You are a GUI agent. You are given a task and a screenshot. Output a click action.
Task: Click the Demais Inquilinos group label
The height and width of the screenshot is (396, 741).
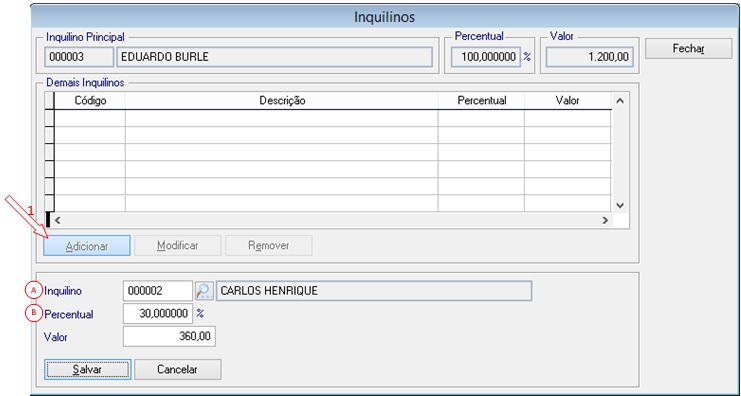(85, 83)
